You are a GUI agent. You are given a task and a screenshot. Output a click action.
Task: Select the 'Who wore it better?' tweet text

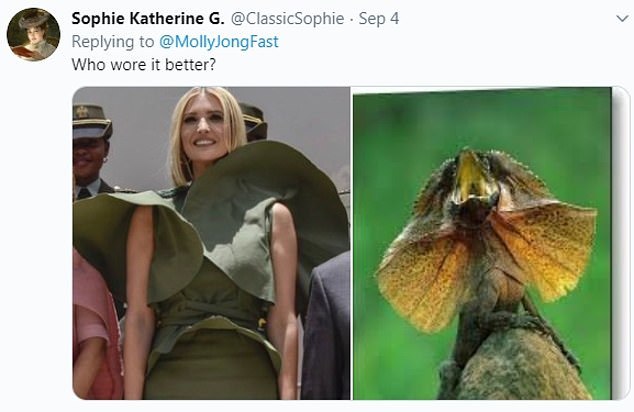(144, 64)
